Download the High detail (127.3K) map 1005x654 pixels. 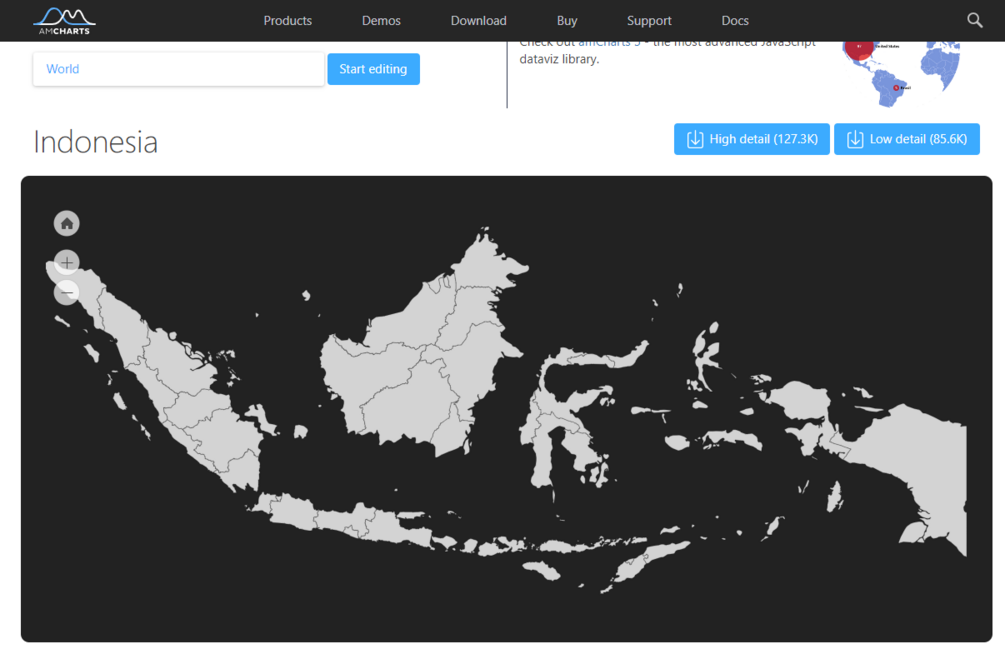coord(751,139)
